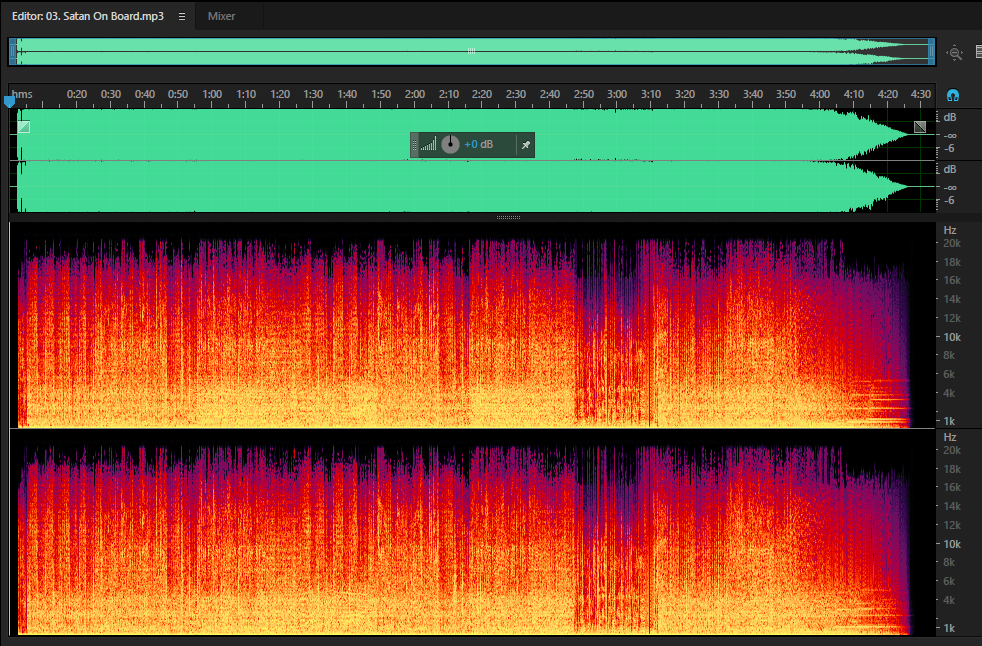Screen dimensions: 982x646
Task: Click the overview navigator left edge handle
Action: 13,52
